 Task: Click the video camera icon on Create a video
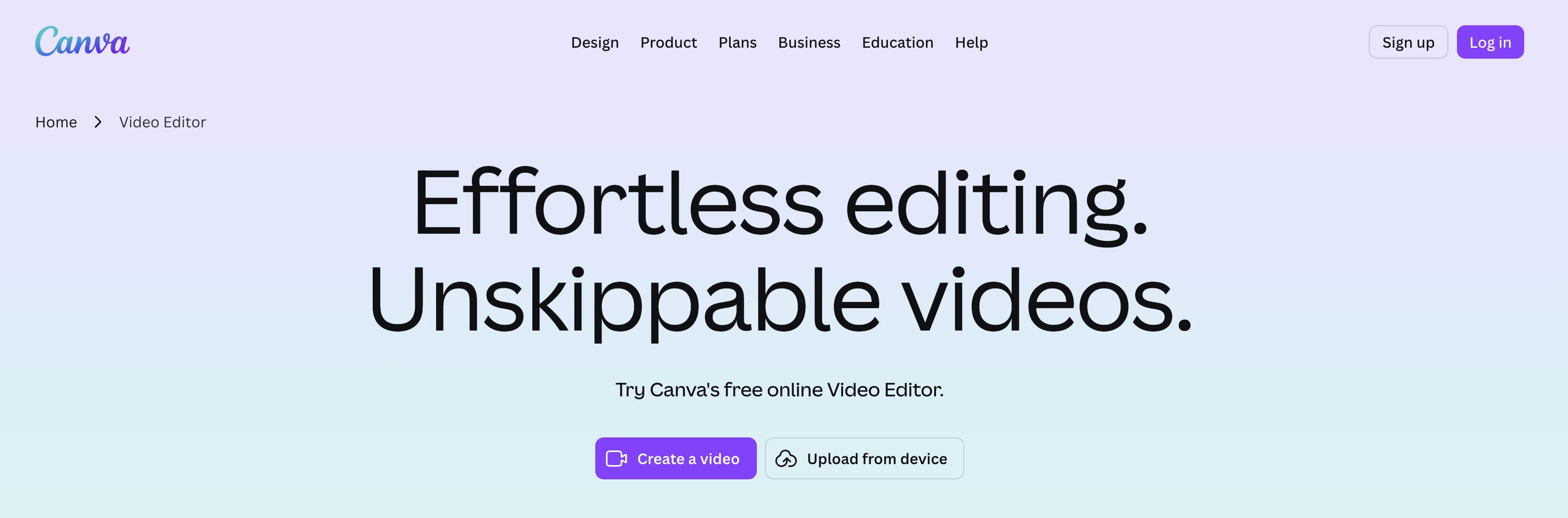(616, 458)
